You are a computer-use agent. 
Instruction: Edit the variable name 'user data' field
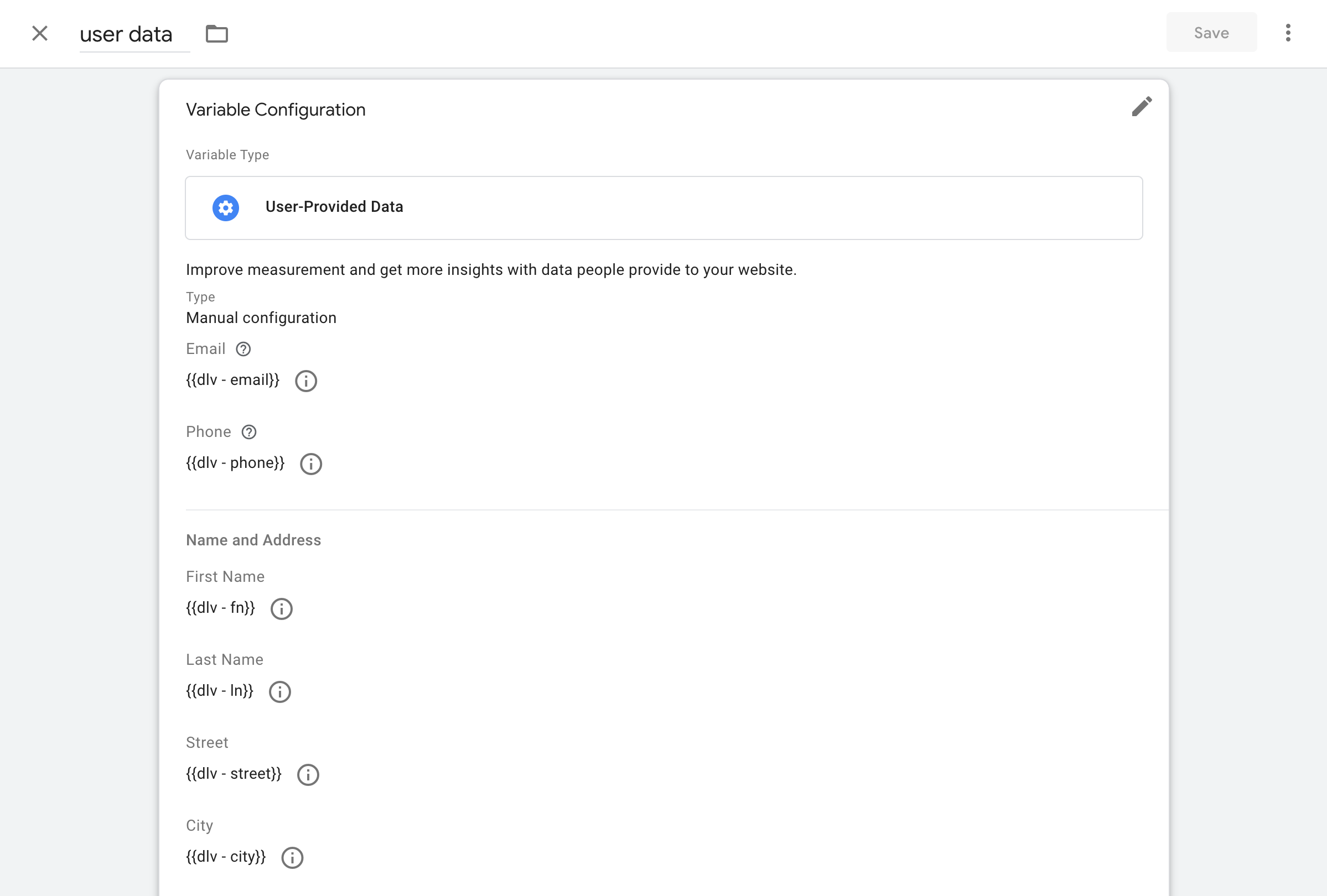(134, 34)
